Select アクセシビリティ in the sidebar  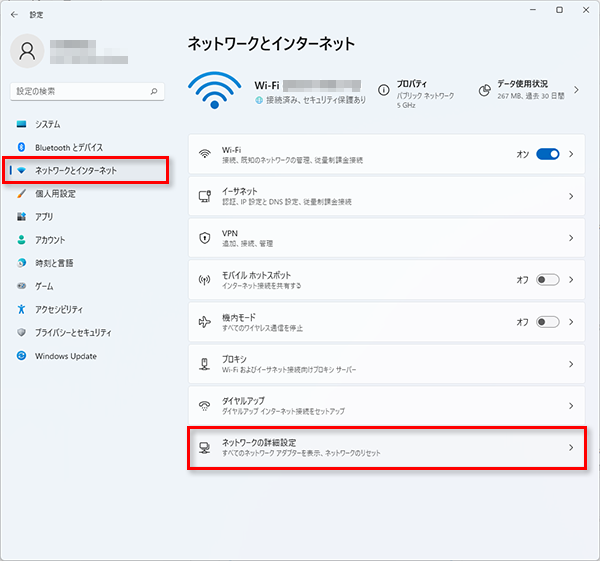point(85,309)
